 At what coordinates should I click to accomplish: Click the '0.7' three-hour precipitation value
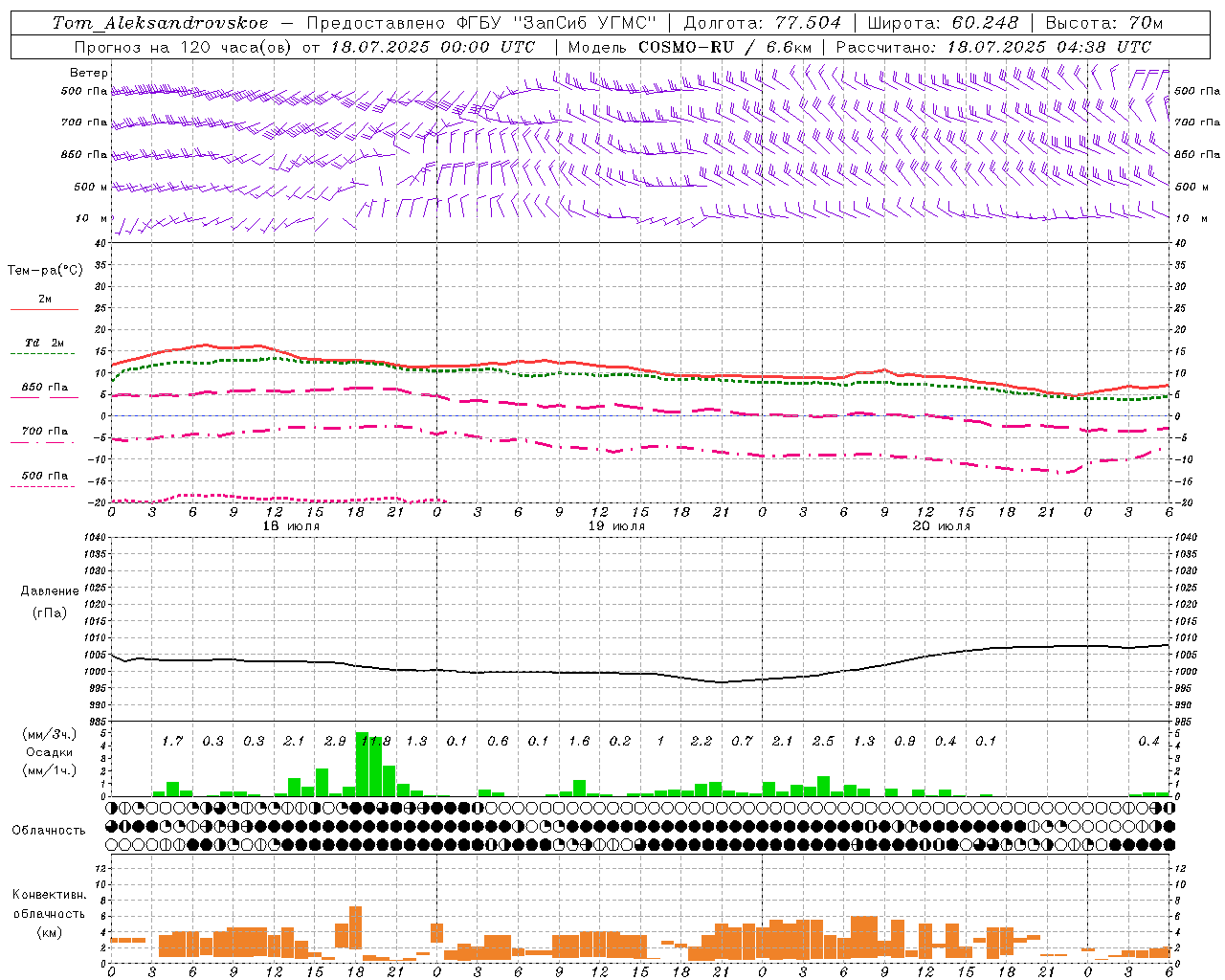click(742, 742)
